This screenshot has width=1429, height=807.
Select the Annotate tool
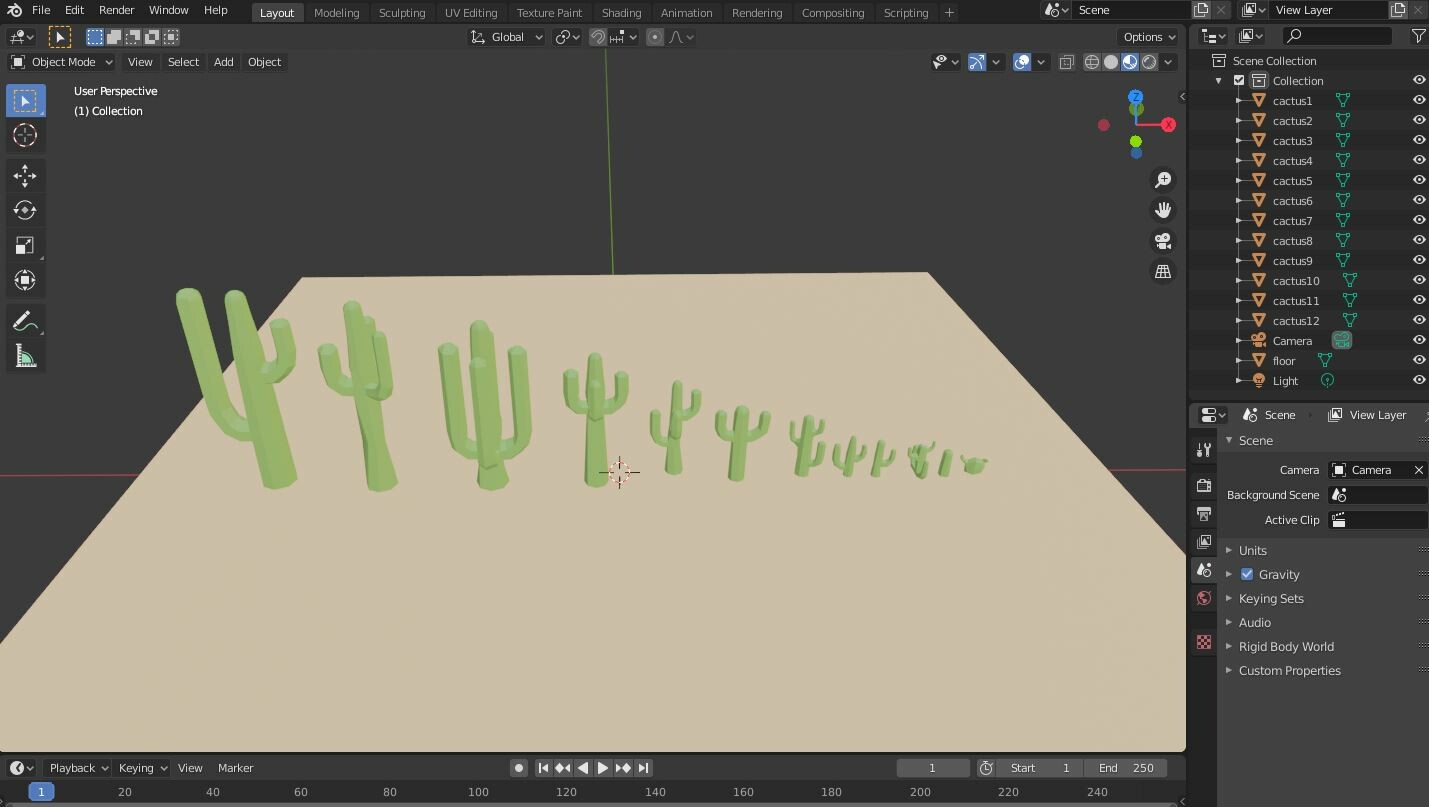point(25,321)
